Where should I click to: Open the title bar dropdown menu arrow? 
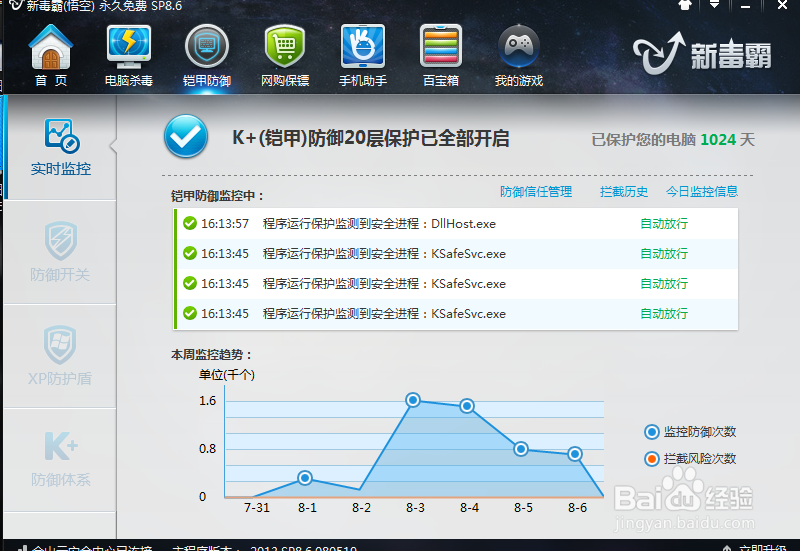tap(714, 5)
